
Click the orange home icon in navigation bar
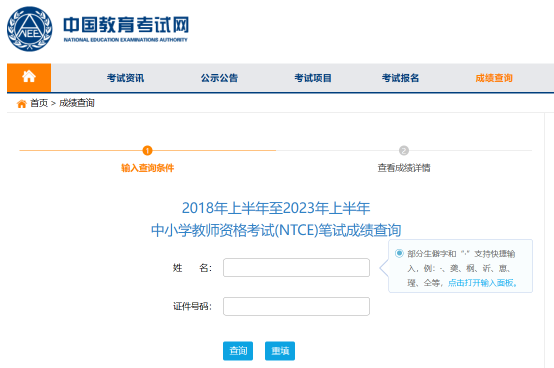click(29, 77)
